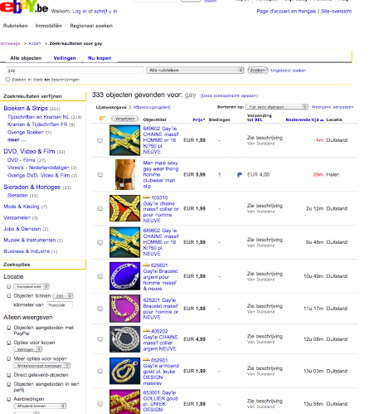This screenshot has width=369, height=414.
Task: Open 'Page d'accueil en français' link
Action: (x=286, y=11)
